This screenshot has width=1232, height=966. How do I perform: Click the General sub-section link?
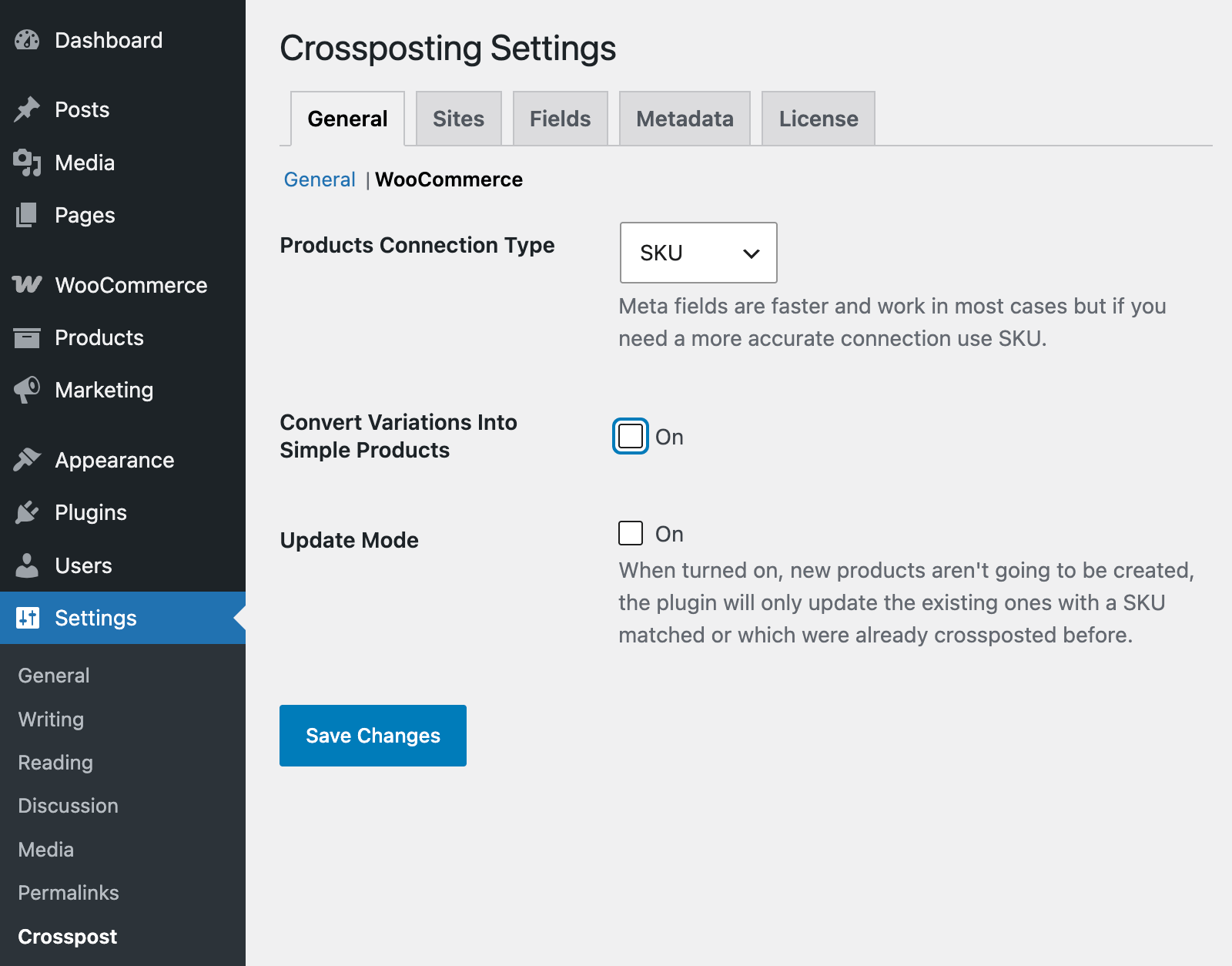click(x=320, y=179)
